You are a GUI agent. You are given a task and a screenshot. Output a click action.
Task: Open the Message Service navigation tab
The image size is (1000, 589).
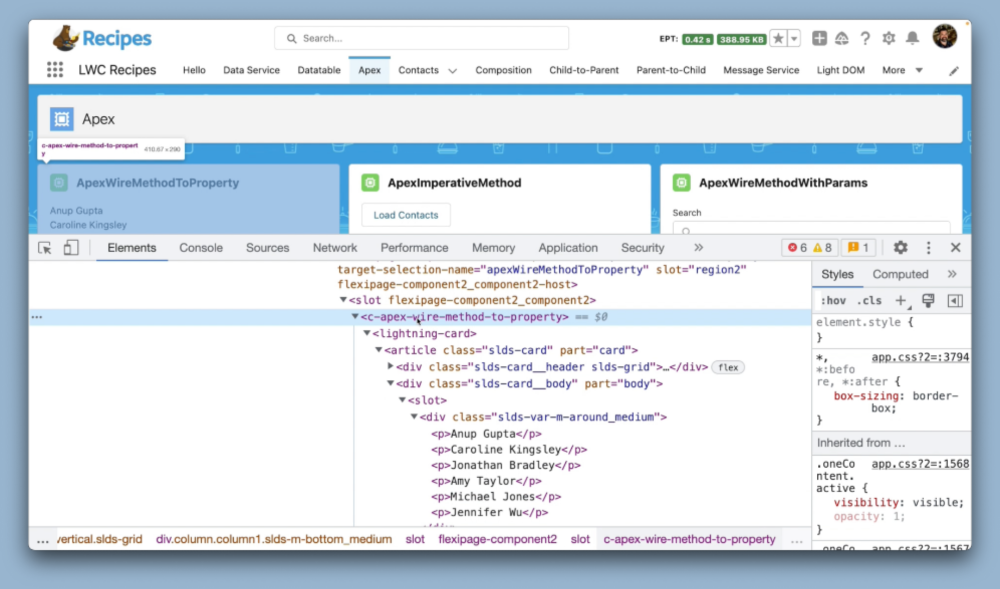[x=761, y=70]
